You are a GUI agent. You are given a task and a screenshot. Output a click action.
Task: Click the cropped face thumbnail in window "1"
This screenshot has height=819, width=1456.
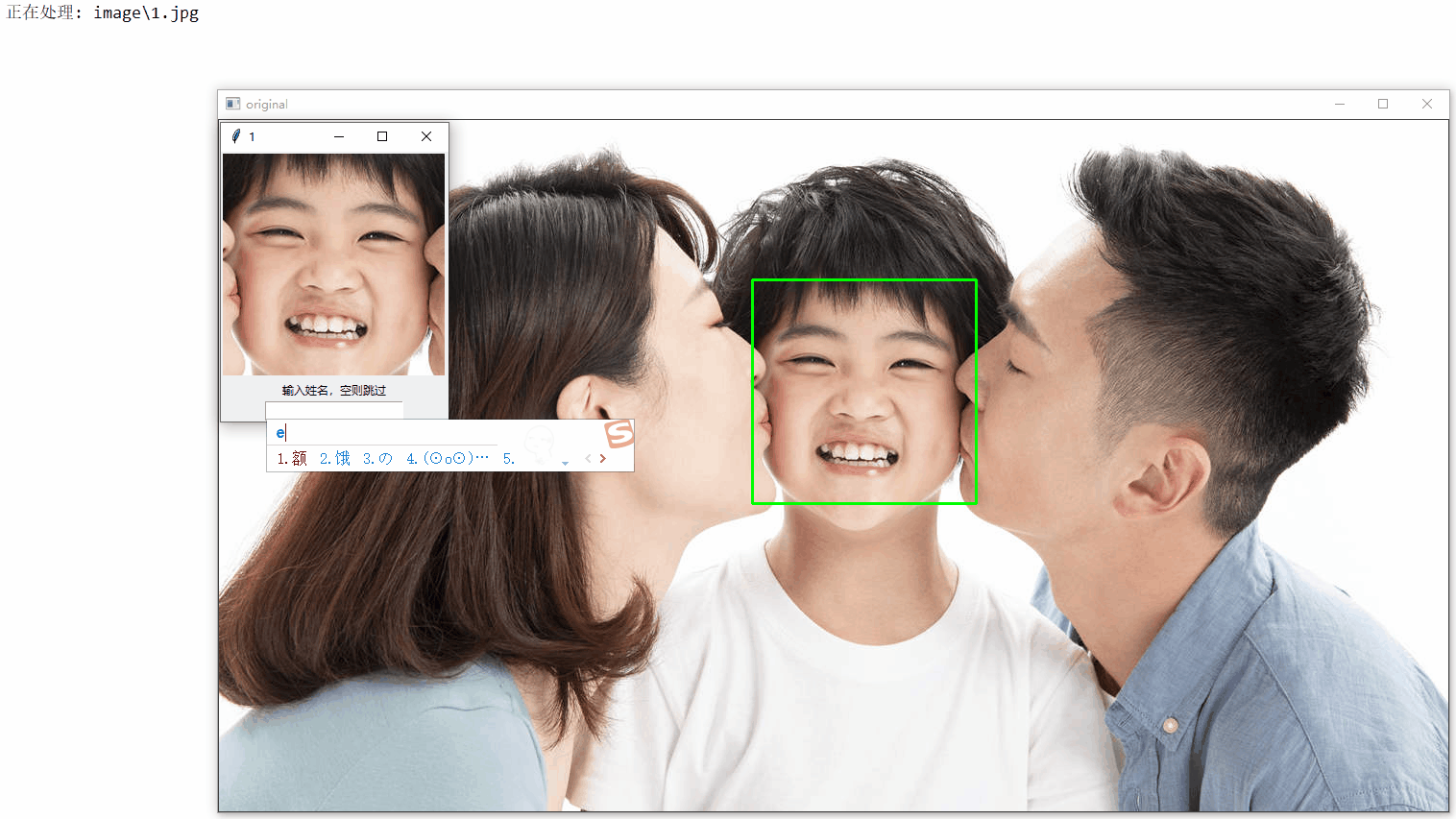[x=333, y=264]
